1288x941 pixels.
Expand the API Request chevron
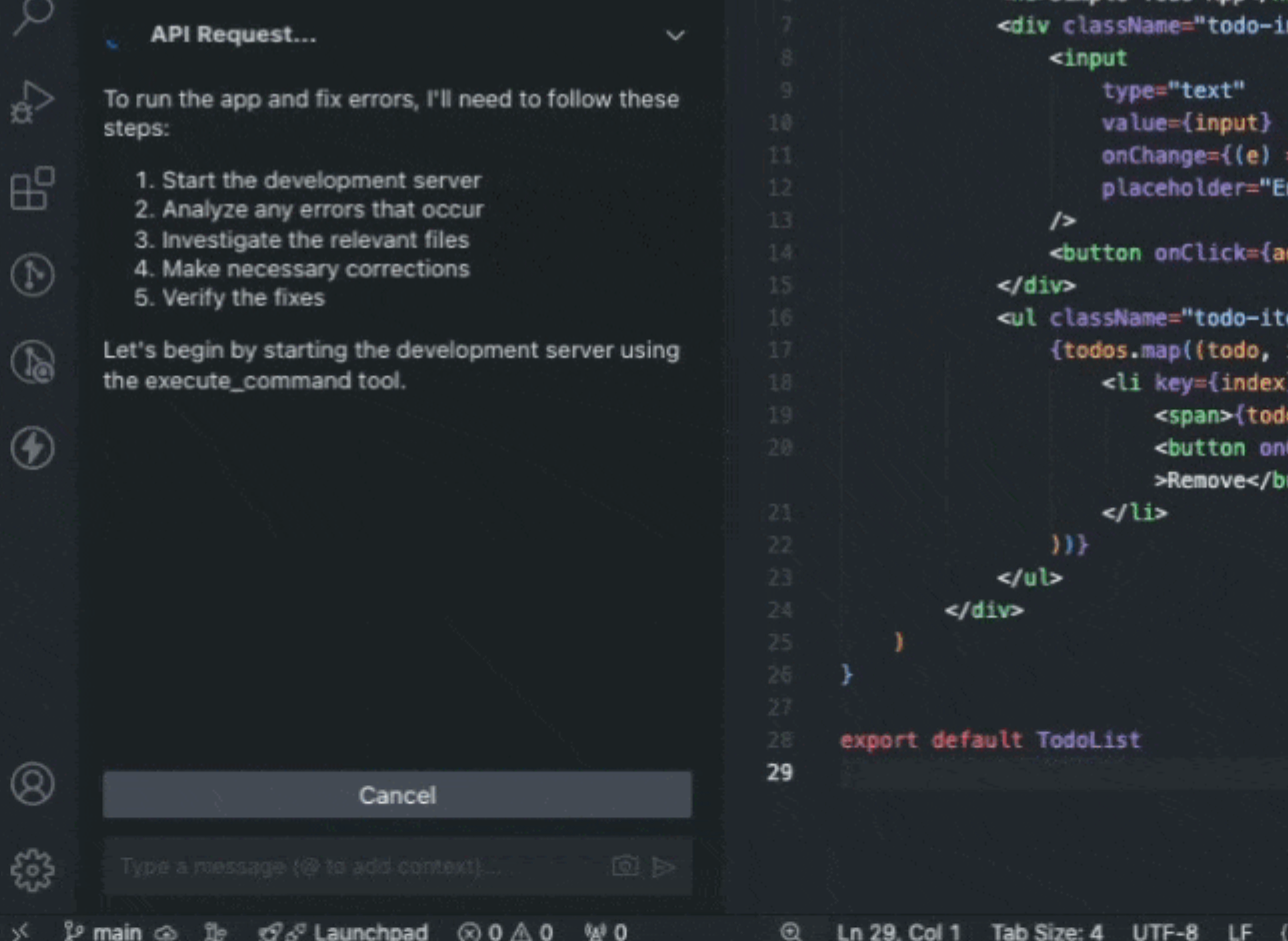tap(675, 35)
